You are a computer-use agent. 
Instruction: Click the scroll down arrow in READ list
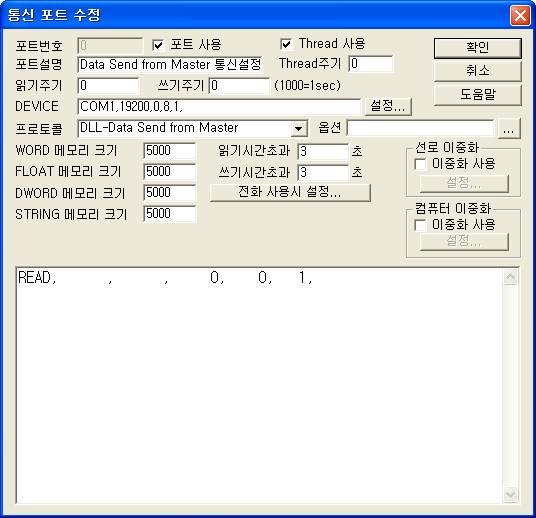click(x=510, y=495)
